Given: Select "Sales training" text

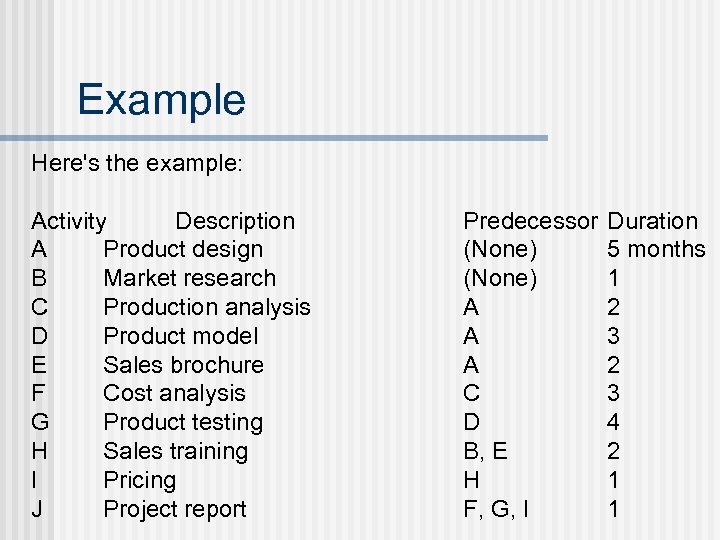Looking at the screenshot, I should (x=175, y=451).
